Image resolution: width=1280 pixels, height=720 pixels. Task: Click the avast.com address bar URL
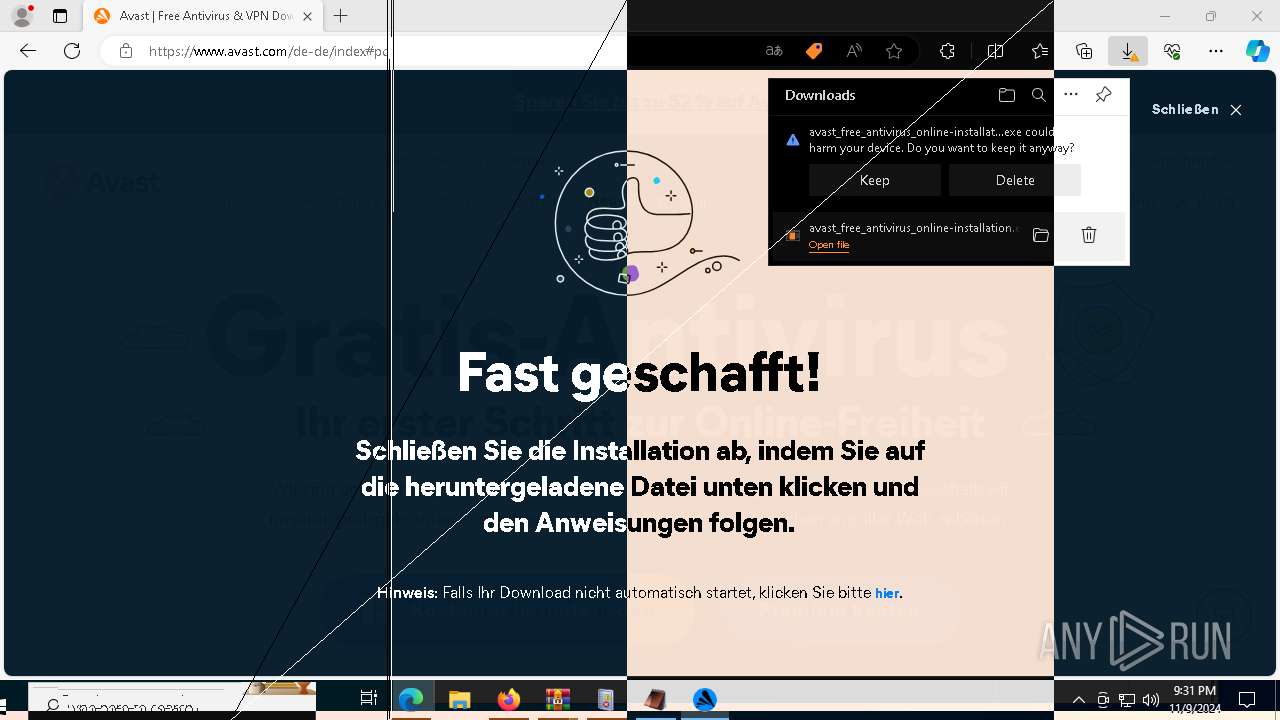268,51
